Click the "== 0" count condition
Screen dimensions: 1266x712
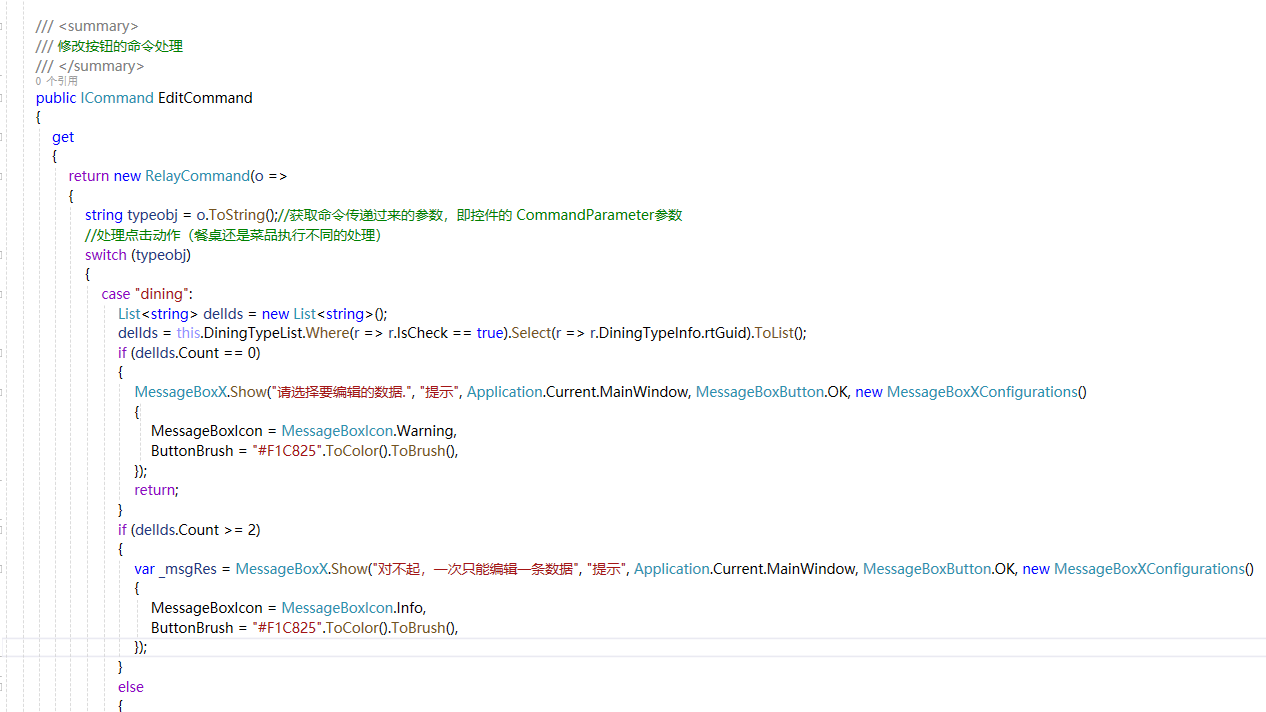(241, 353)
